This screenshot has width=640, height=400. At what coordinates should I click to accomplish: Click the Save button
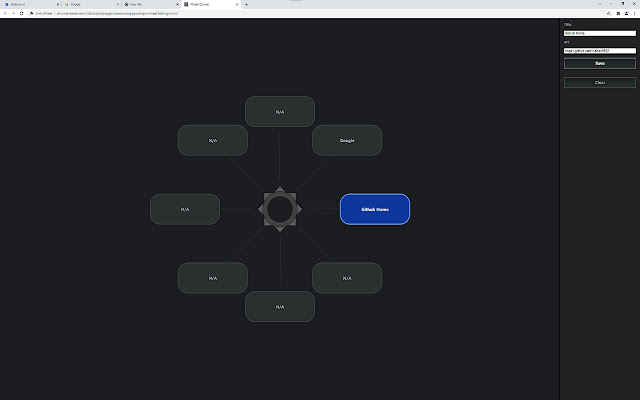click(600, 63)
